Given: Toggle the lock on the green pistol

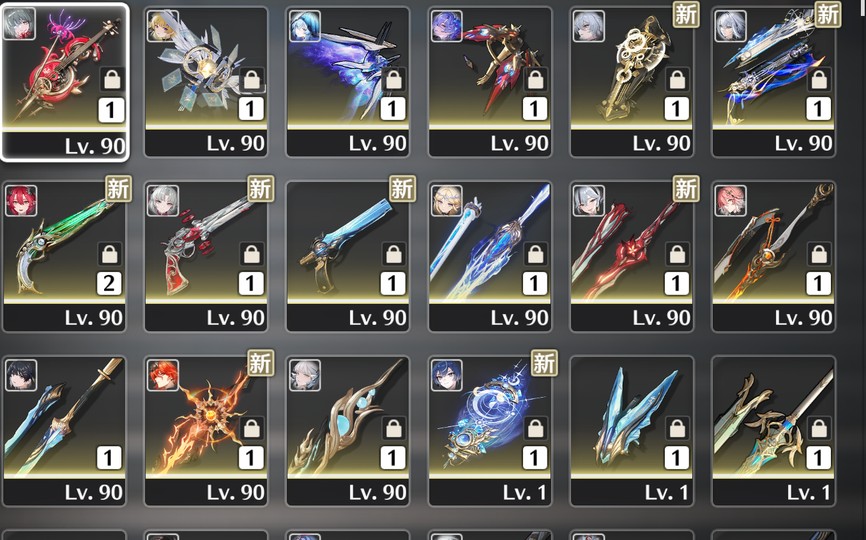Looking at the screenshot, I should pos(109,255).
